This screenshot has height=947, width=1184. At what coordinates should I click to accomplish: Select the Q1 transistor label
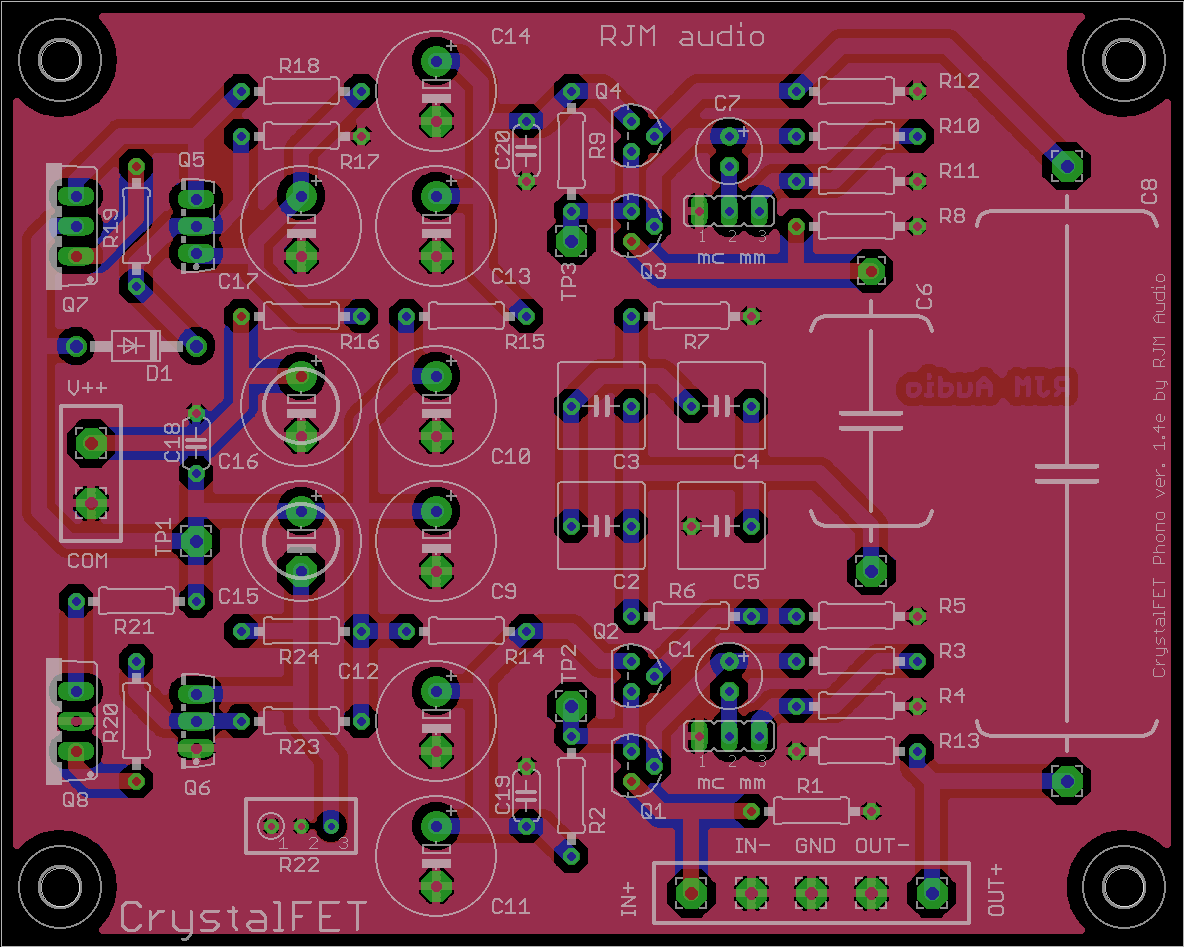[653, 811]
